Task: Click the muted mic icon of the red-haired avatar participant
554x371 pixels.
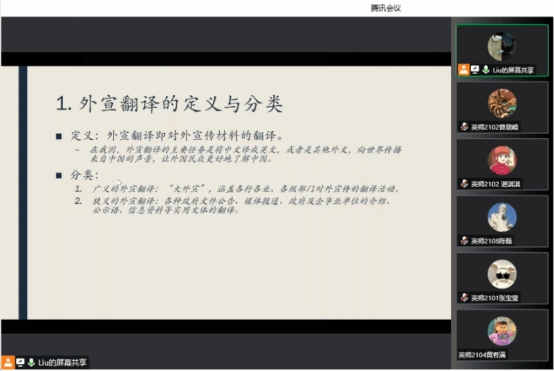Action: pos(465,183)
